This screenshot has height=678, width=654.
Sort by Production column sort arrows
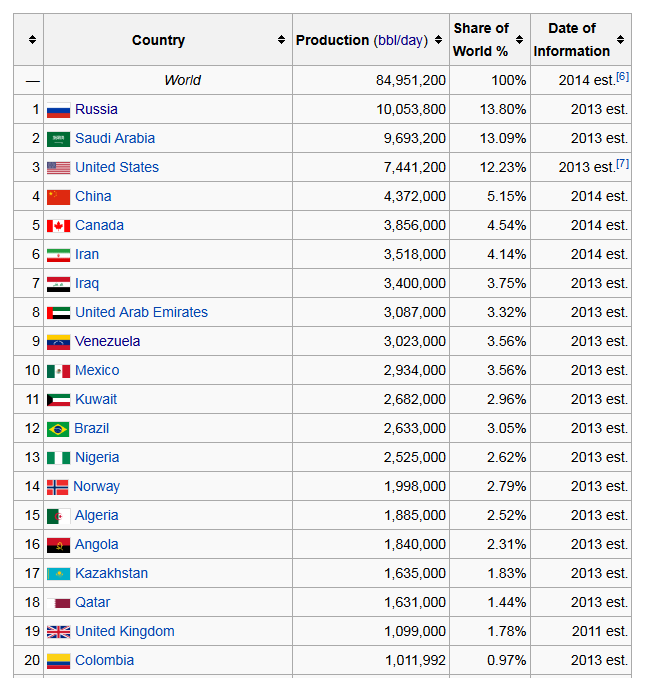438,40
